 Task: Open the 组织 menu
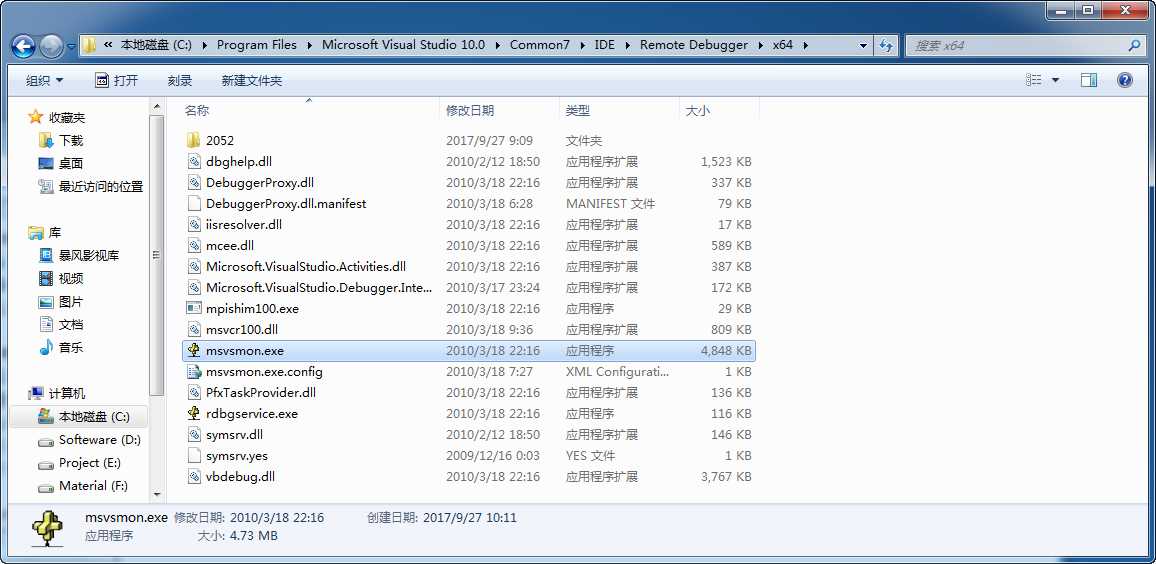coord(44,80)
